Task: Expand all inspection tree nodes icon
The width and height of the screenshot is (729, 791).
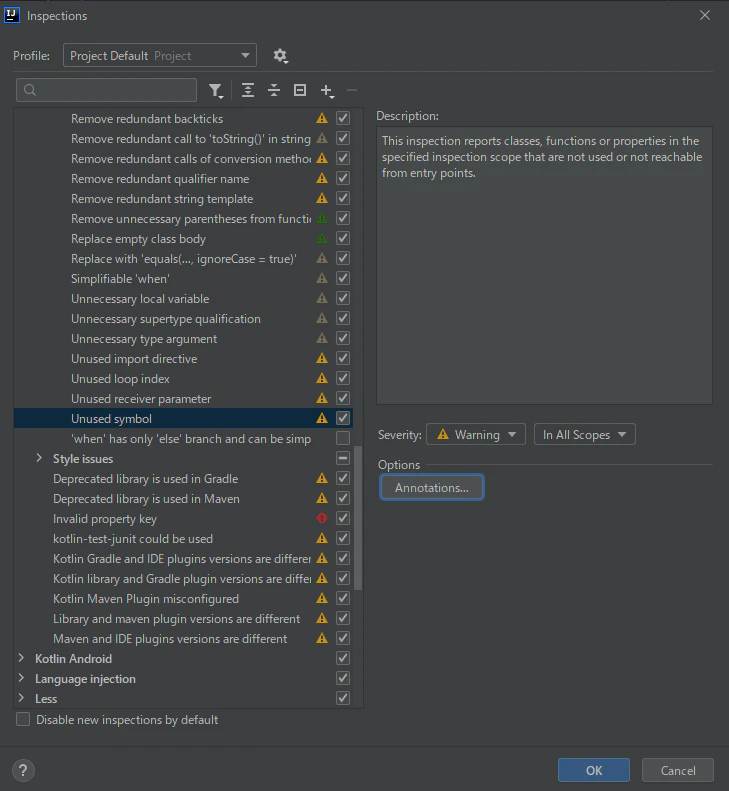Action: [248, 90]
